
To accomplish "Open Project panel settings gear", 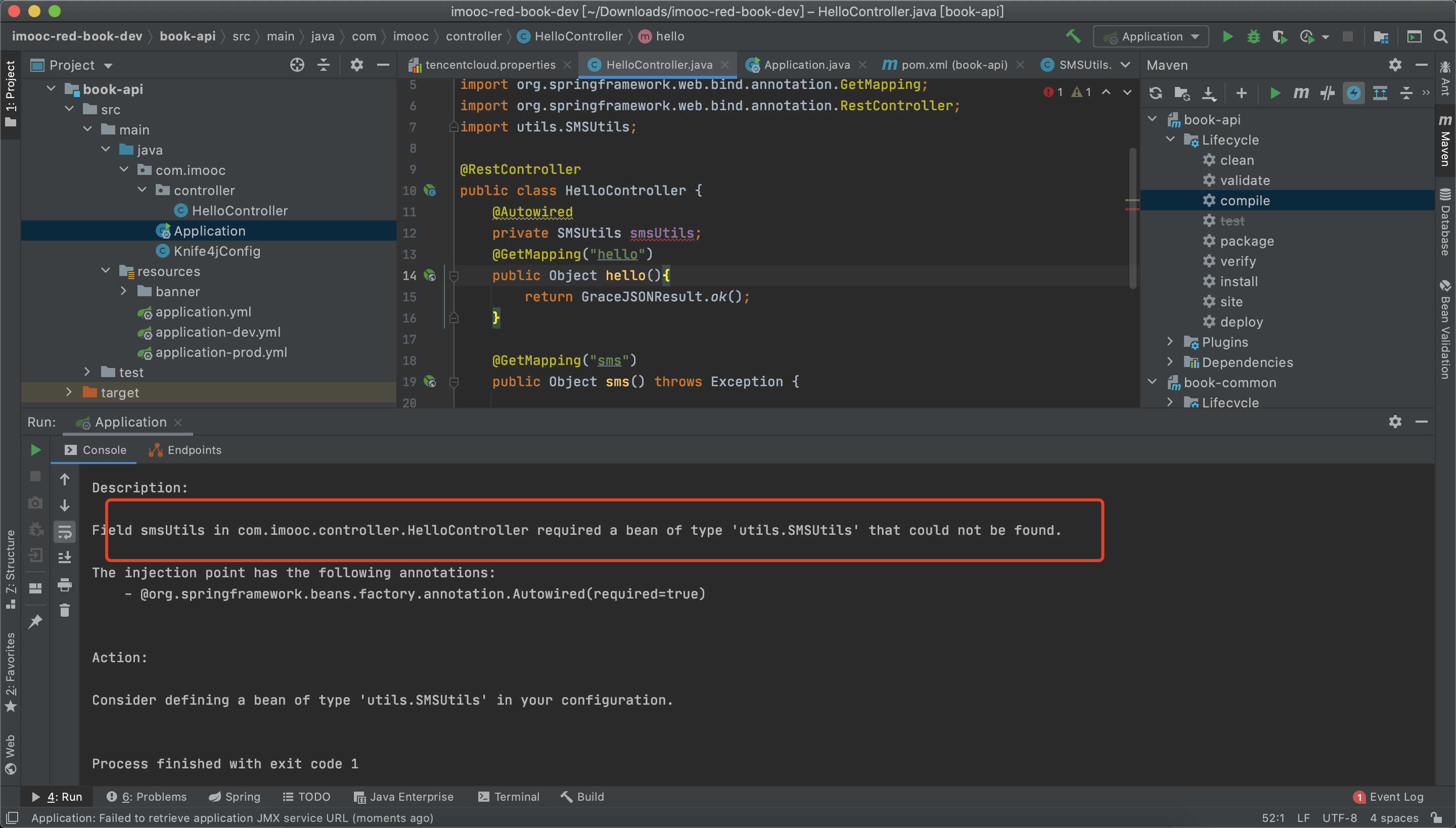I will click(356, 65).
